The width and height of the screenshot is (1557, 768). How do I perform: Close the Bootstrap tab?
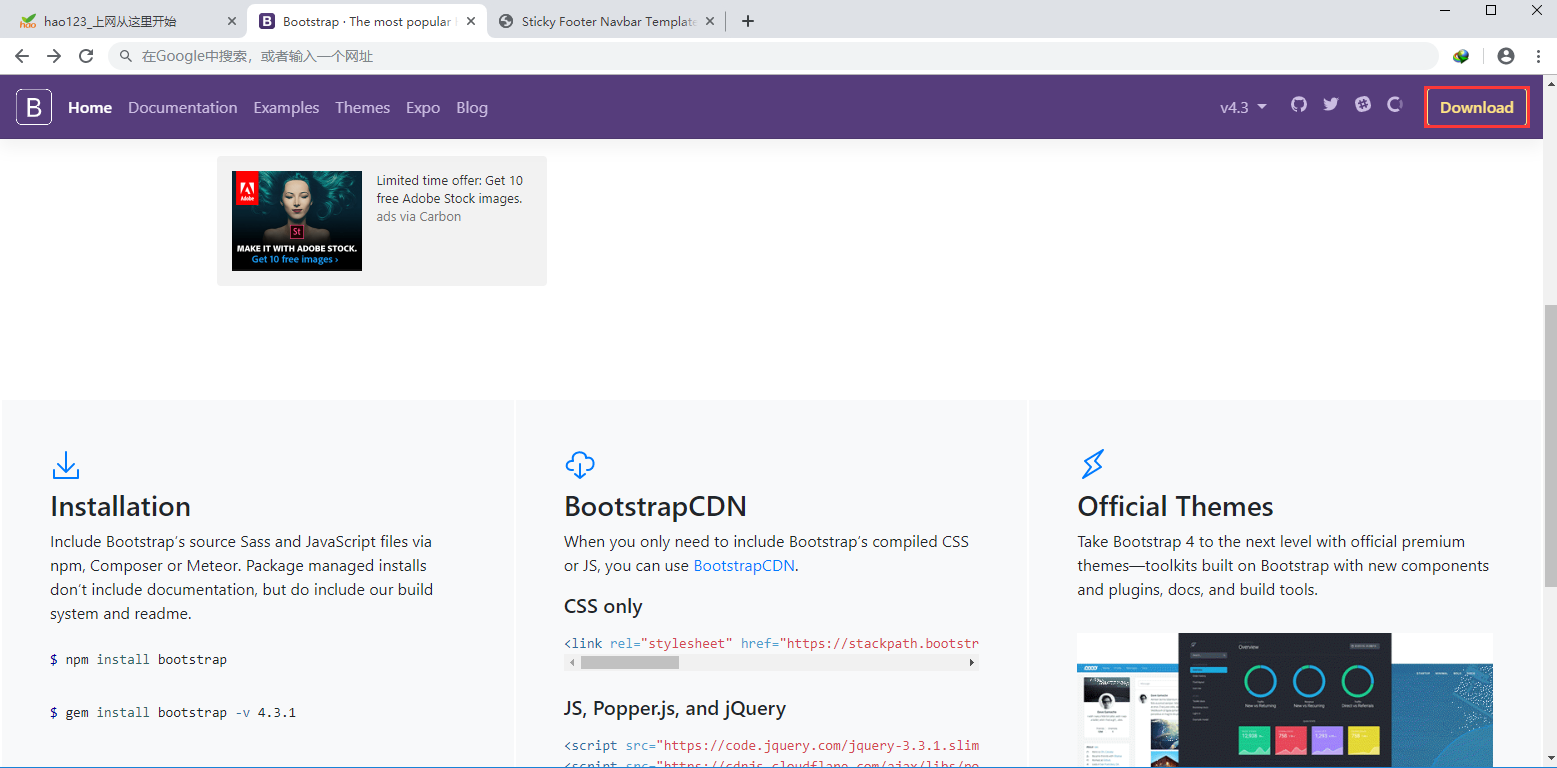(471, 21)
